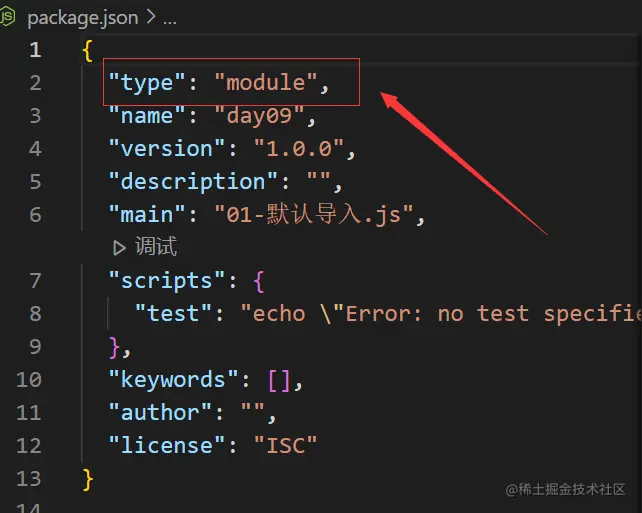Open package.json breadcrumb item

click(83, 18)
